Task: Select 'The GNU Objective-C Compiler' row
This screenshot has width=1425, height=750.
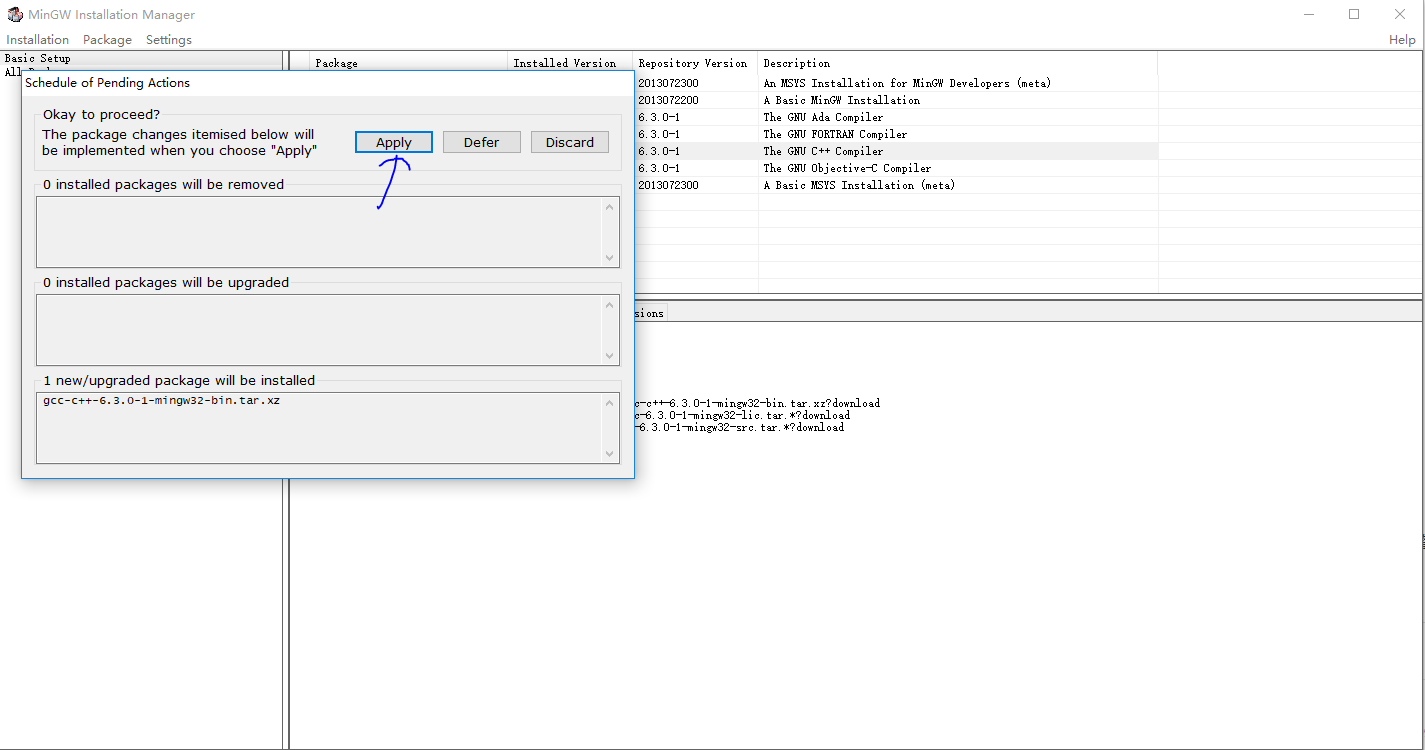Action: (896, 168)
